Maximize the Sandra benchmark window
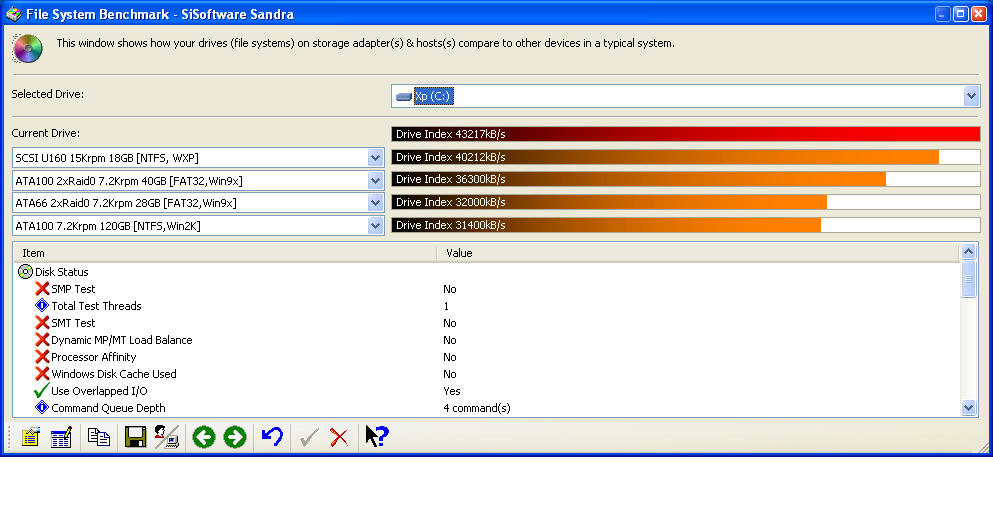 click(961, 14)
